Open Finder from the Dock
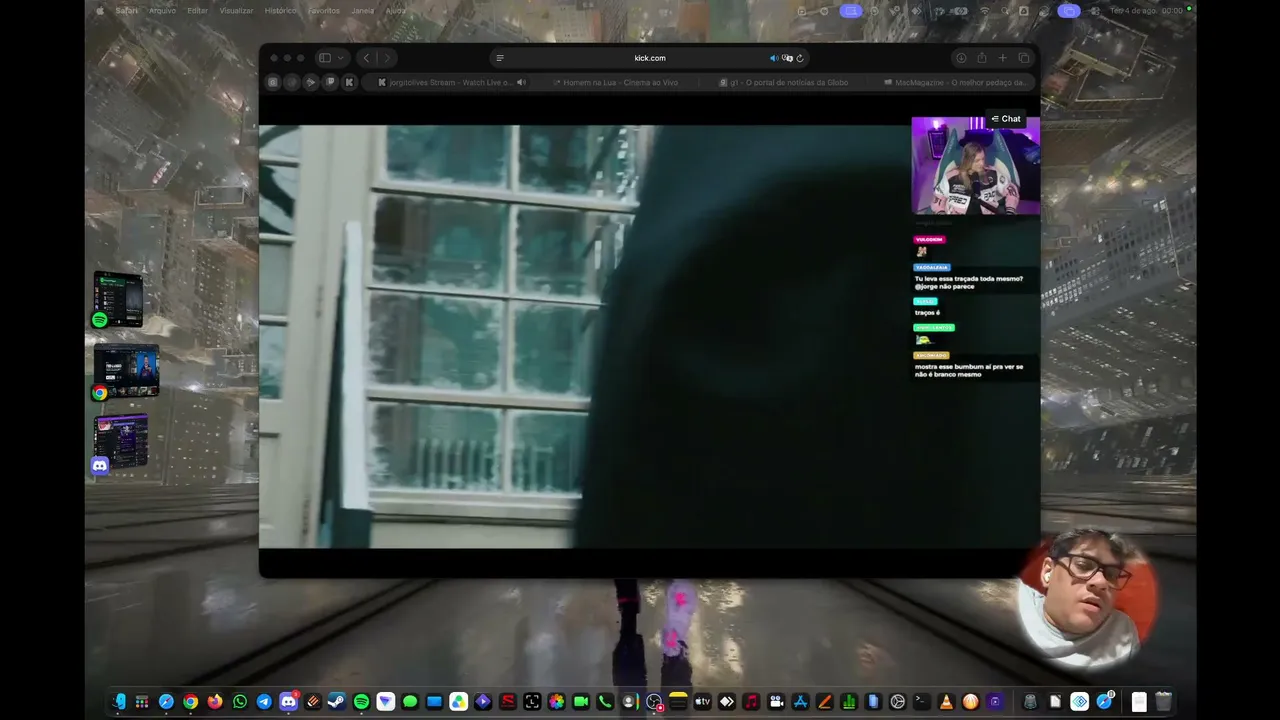1280x720 pixels. (119, 702)
